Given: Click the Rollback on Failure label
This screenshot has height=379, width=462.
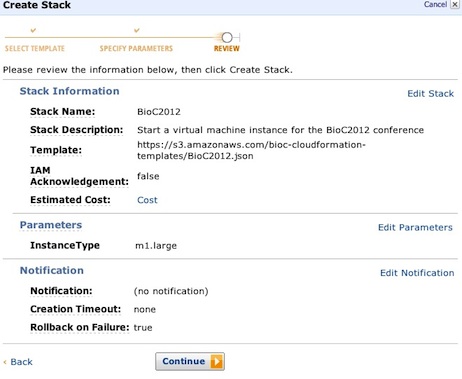Looking at the screenshot, I should [x=80, y=328].
